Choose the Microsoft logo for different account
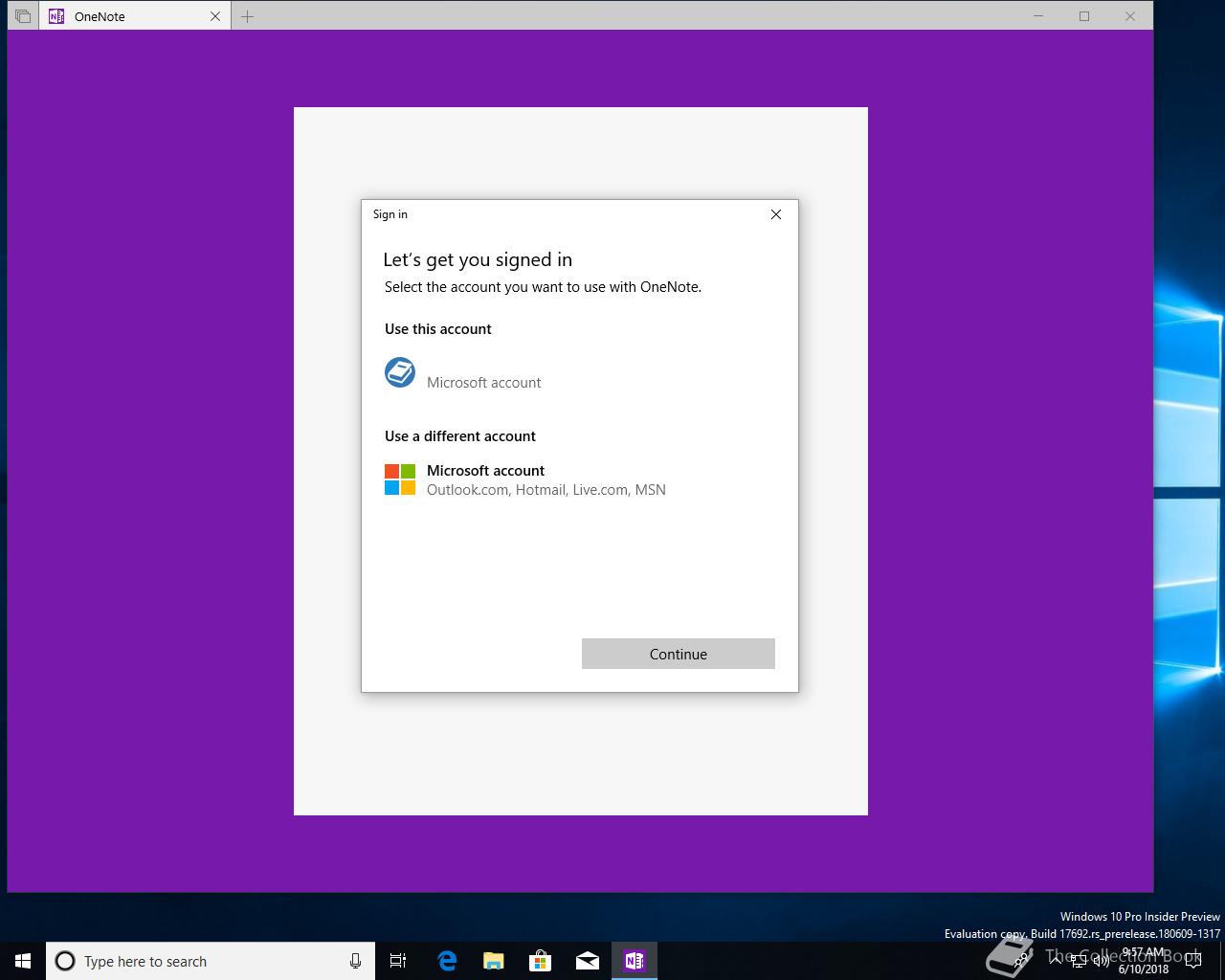The image size is (1225, 980). click(x=400, y=479)
